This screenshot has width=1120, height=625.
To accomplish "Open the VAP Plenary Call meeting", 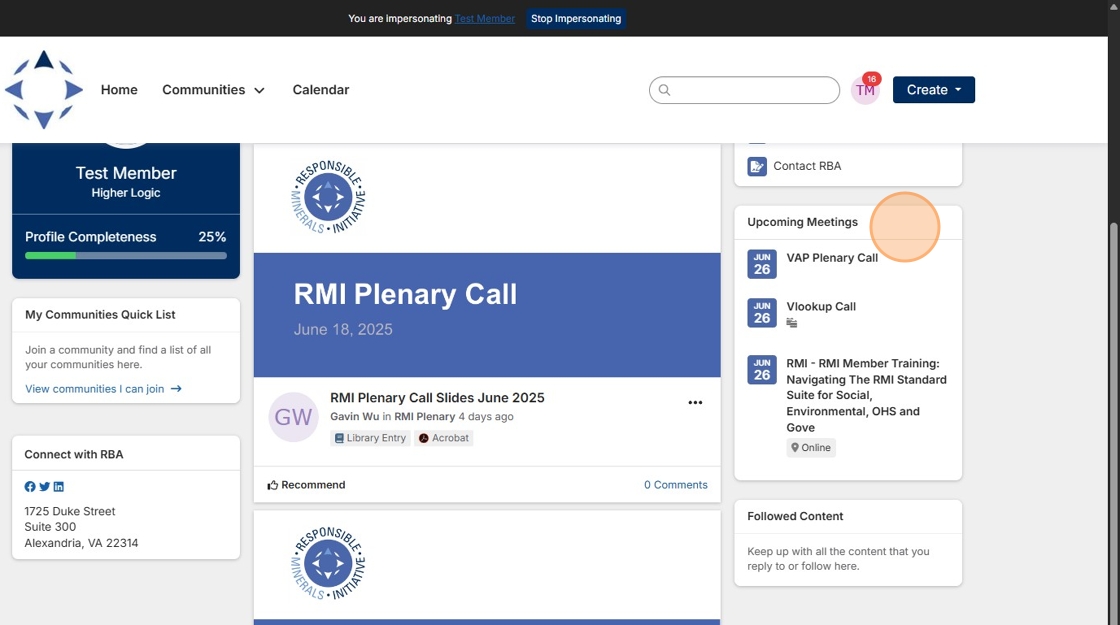I will coord(832,258).
